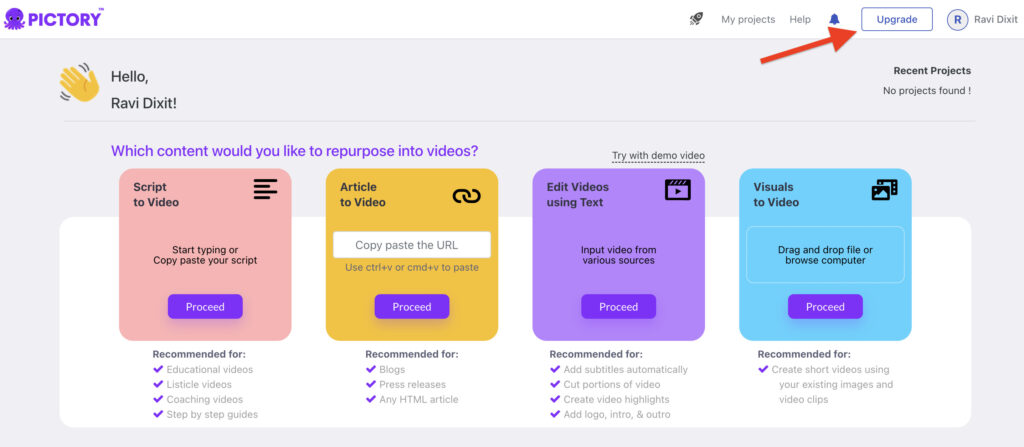Click Create video highlights item
1024x447 pixels.
[616, 399]
